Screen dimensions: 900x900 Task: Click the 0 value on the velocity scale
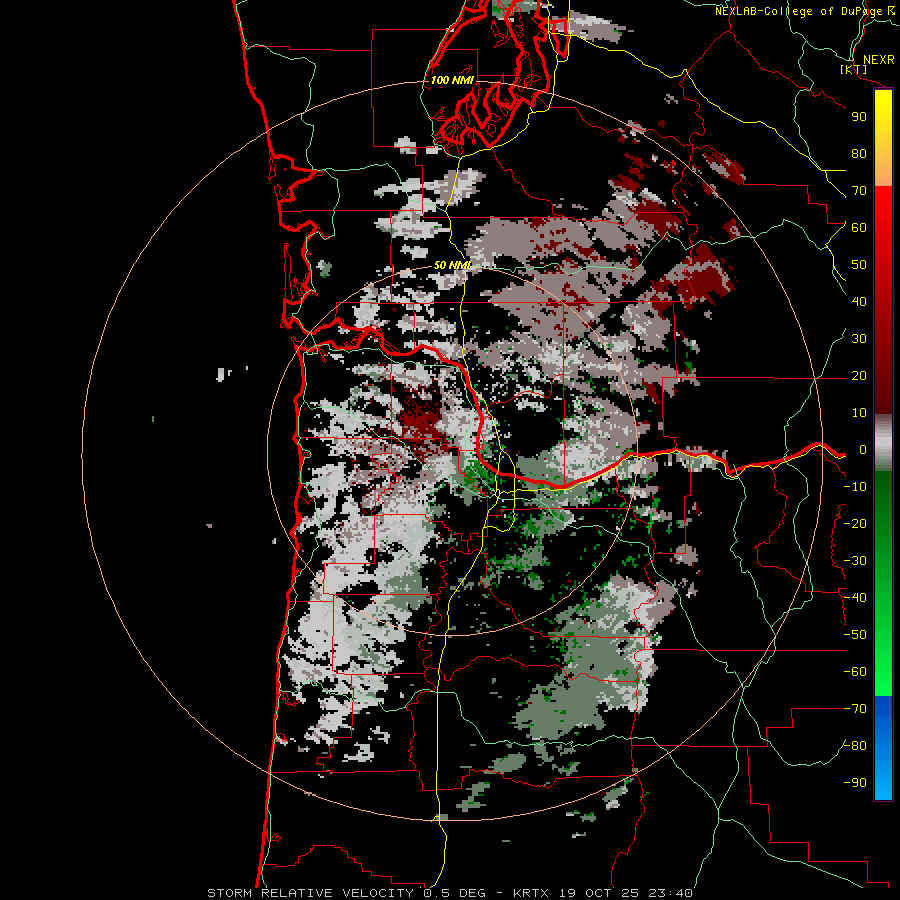[863, 450]
